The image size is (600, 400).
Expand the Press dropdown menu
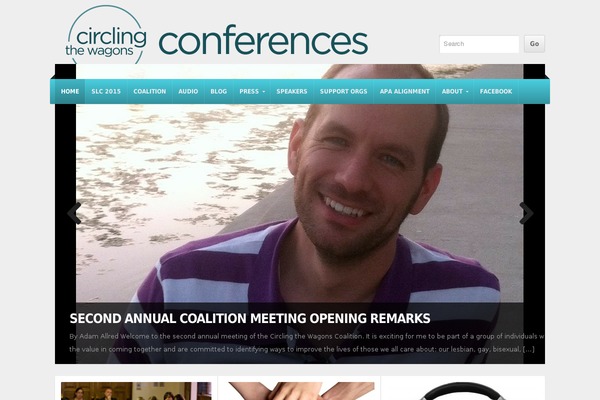tap(252, 91)
